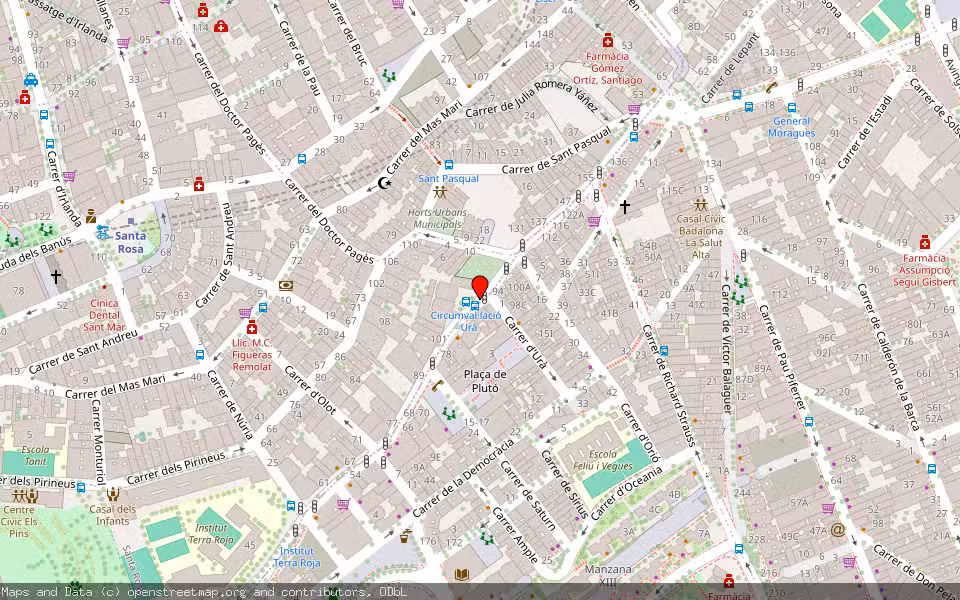Viewport: 960px width, 600px height.
Task: Click the Carrer de l'Estadi label
Action: click(864, 133)
